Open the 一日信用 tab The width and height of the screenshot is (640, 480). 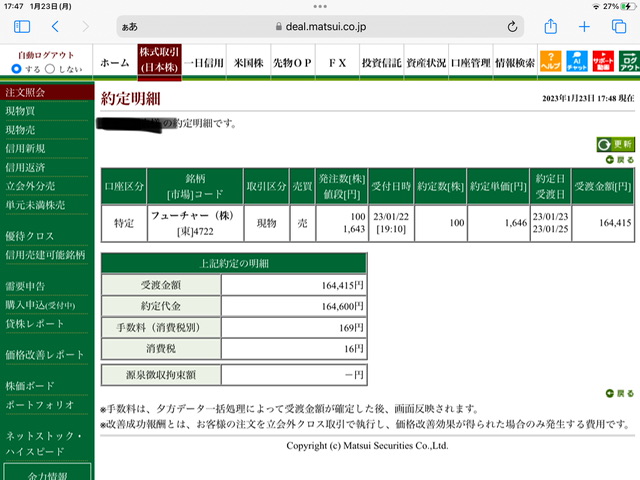(x=204, y=62)
